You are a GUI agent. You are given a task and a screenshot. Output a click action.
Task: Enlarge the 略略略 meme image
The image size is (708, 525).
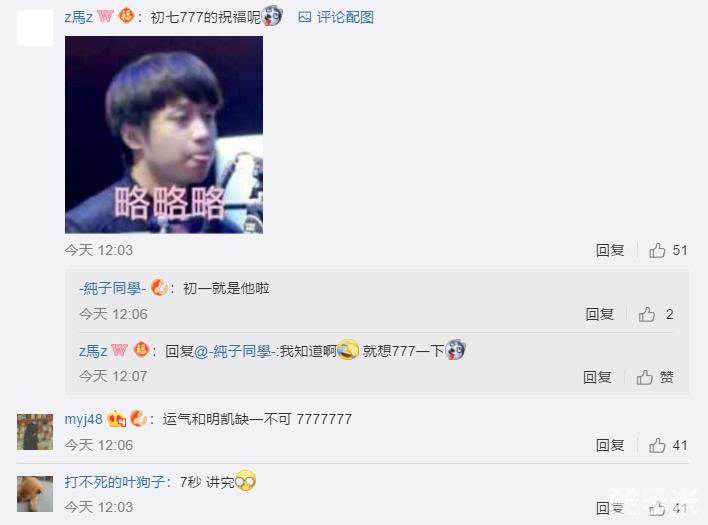click(164, 135)
